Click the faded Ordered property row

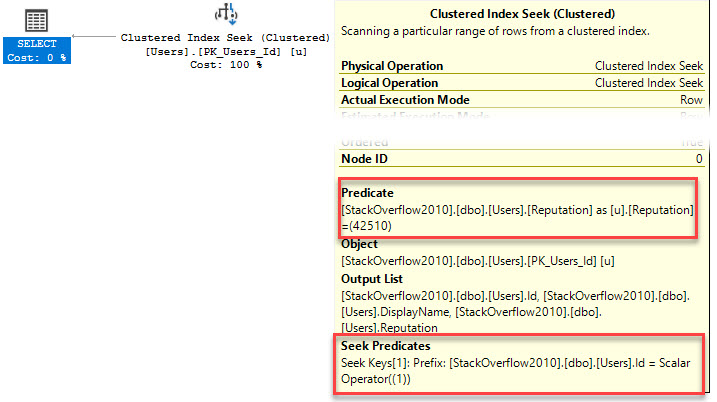pyautogui.click(x=521, y=142)
